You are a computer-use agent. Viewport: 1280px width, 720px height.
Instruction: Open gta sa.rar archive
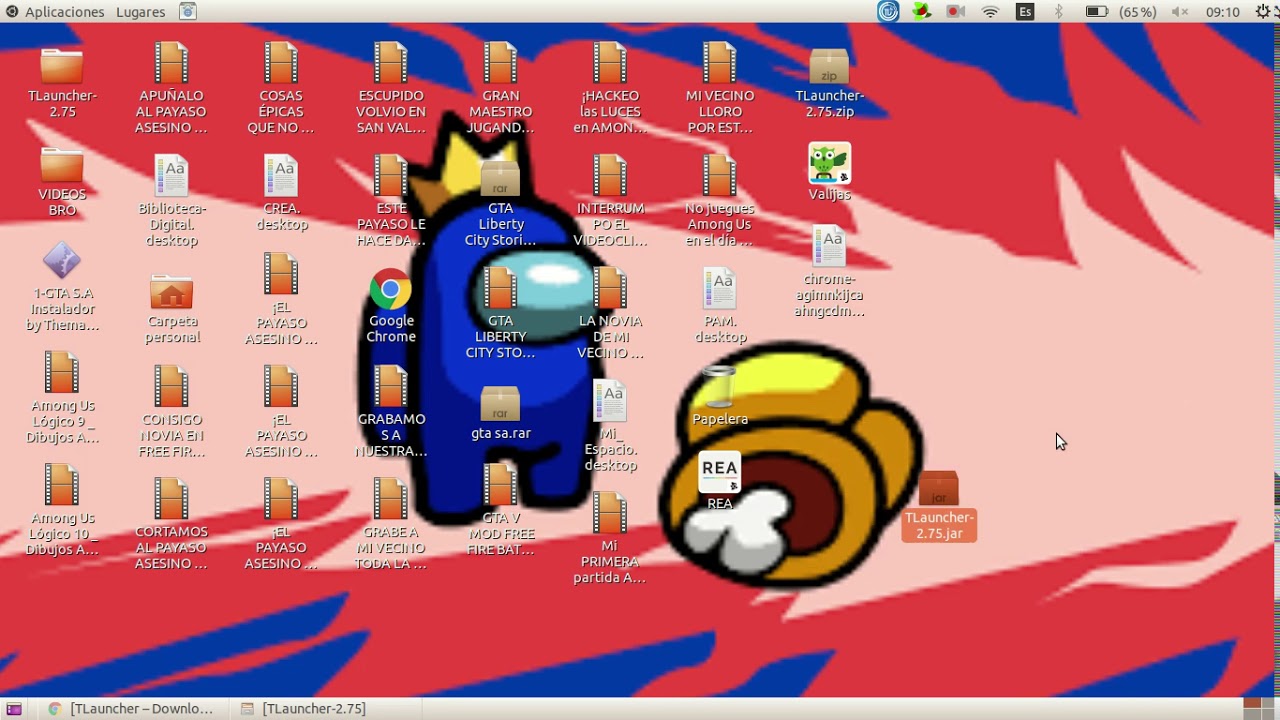click(500, 404)
